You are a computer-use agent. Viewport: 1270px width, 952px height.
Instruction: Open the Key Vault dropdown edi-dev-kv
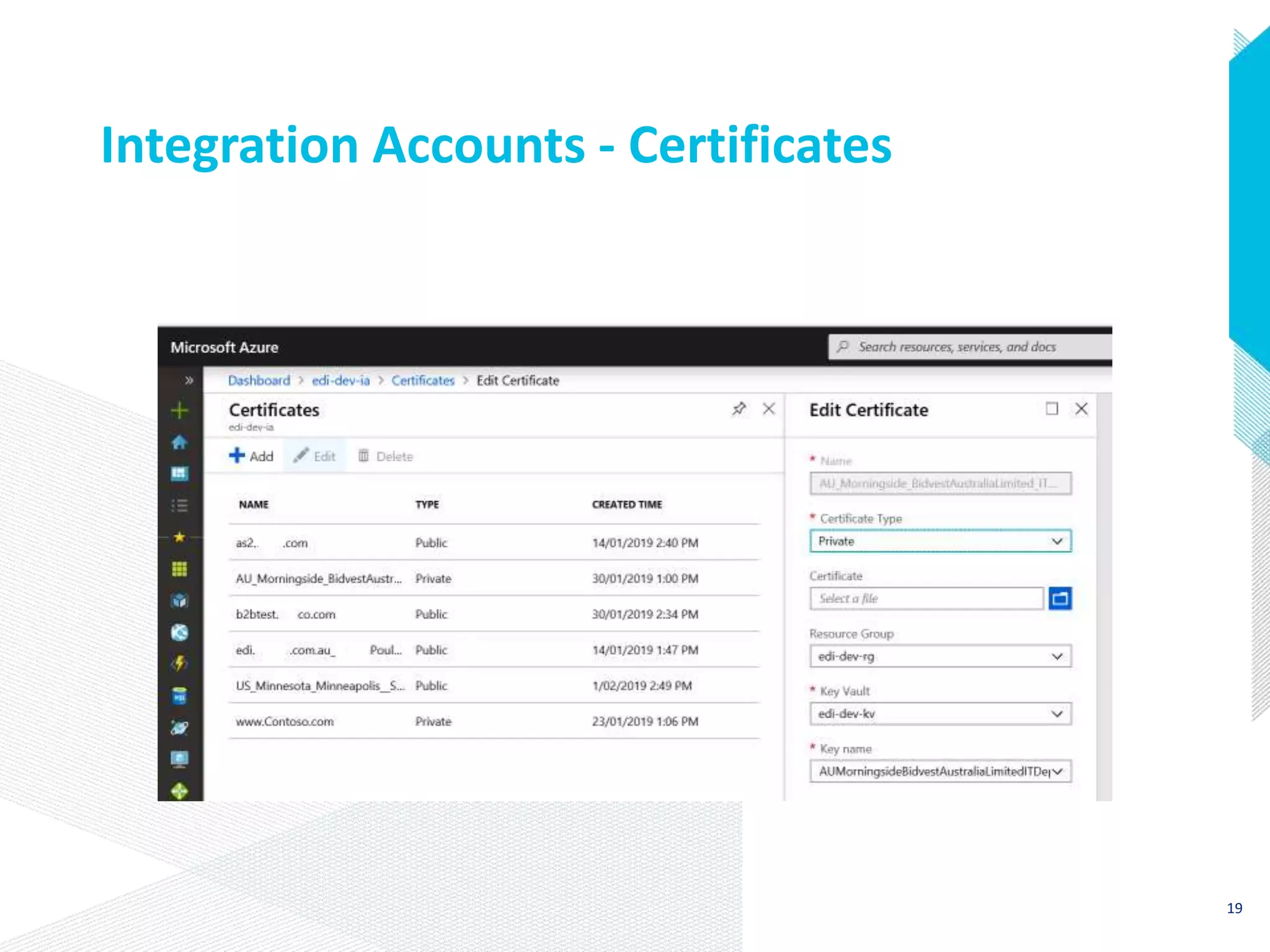click(941, 714)
